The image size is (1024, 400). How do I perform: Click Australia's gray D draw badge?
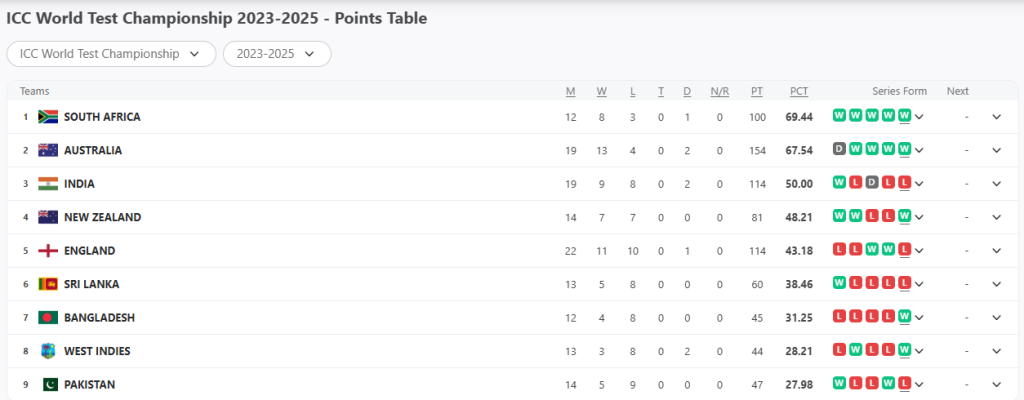pyautogui.click(x=839, y=149)
